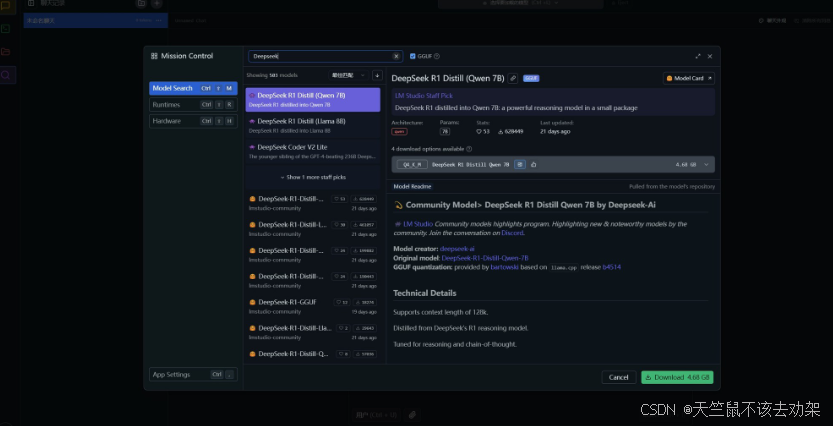Close the Mission Control dialog
The width and height of the screenshot is (833, 426).
pyautogui.click(x=710, y=56)
